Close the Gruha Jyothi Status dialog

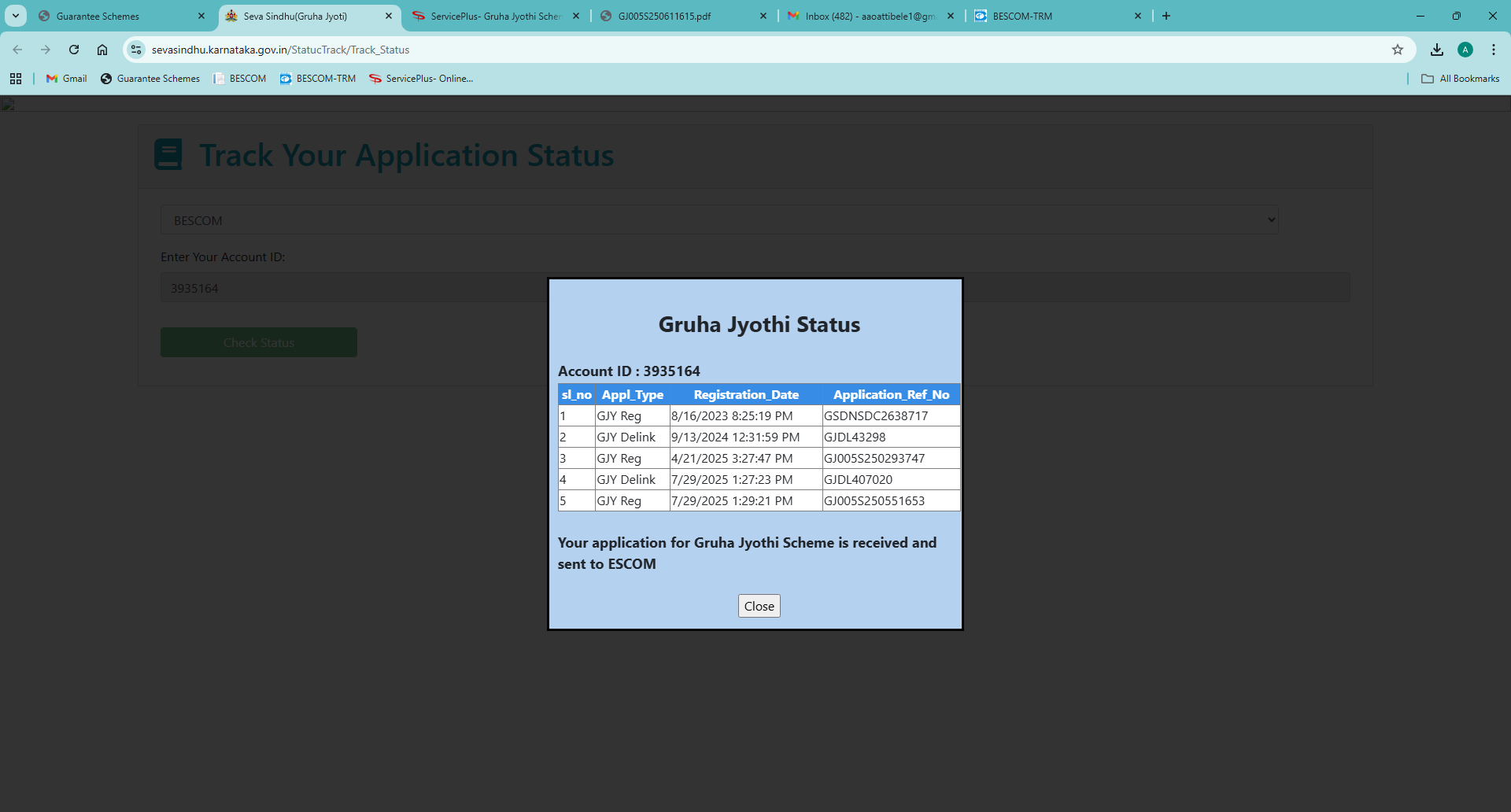tap(759, 606)
